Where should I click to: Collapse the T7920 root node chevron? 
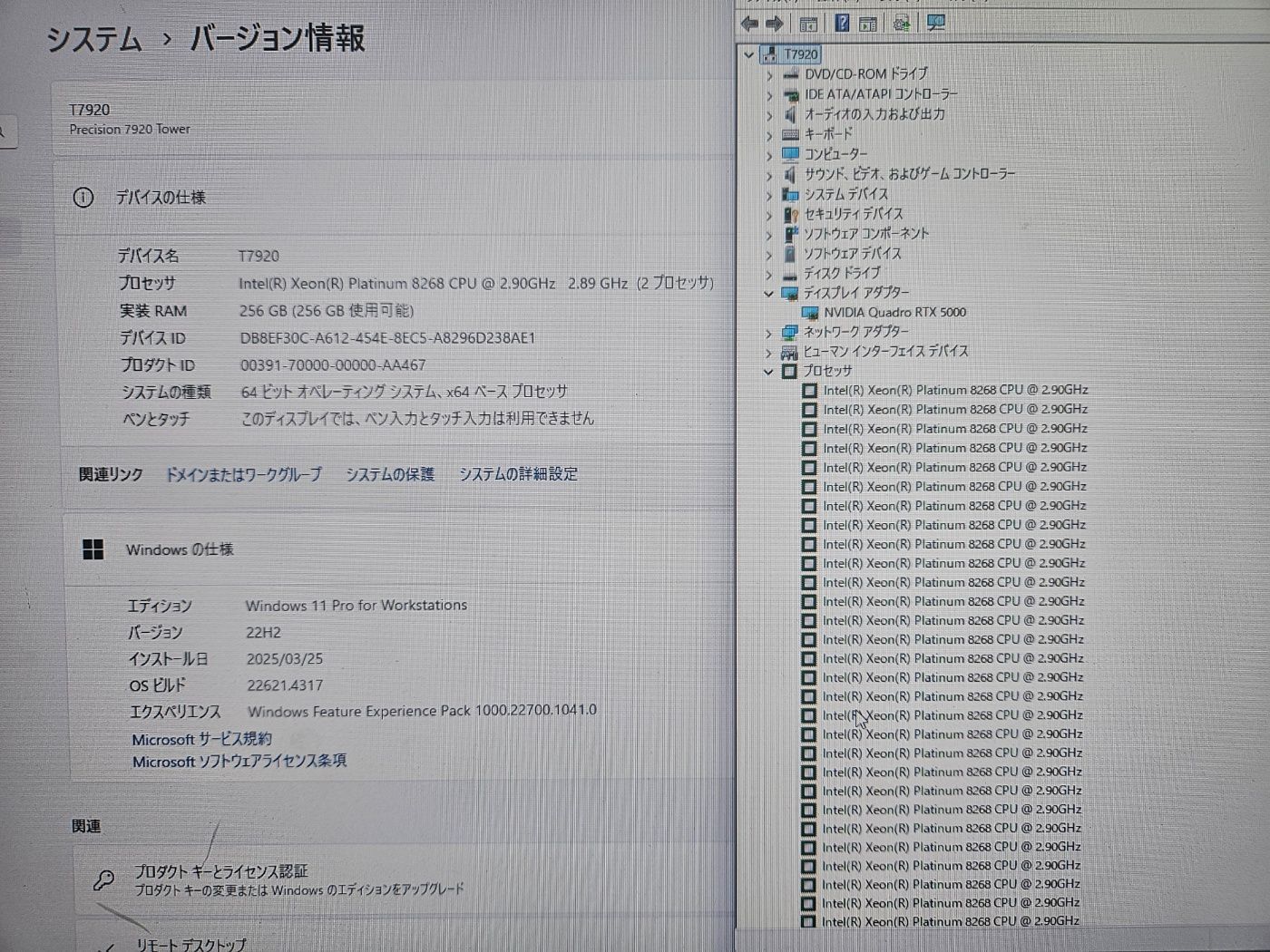coord(749,54)
